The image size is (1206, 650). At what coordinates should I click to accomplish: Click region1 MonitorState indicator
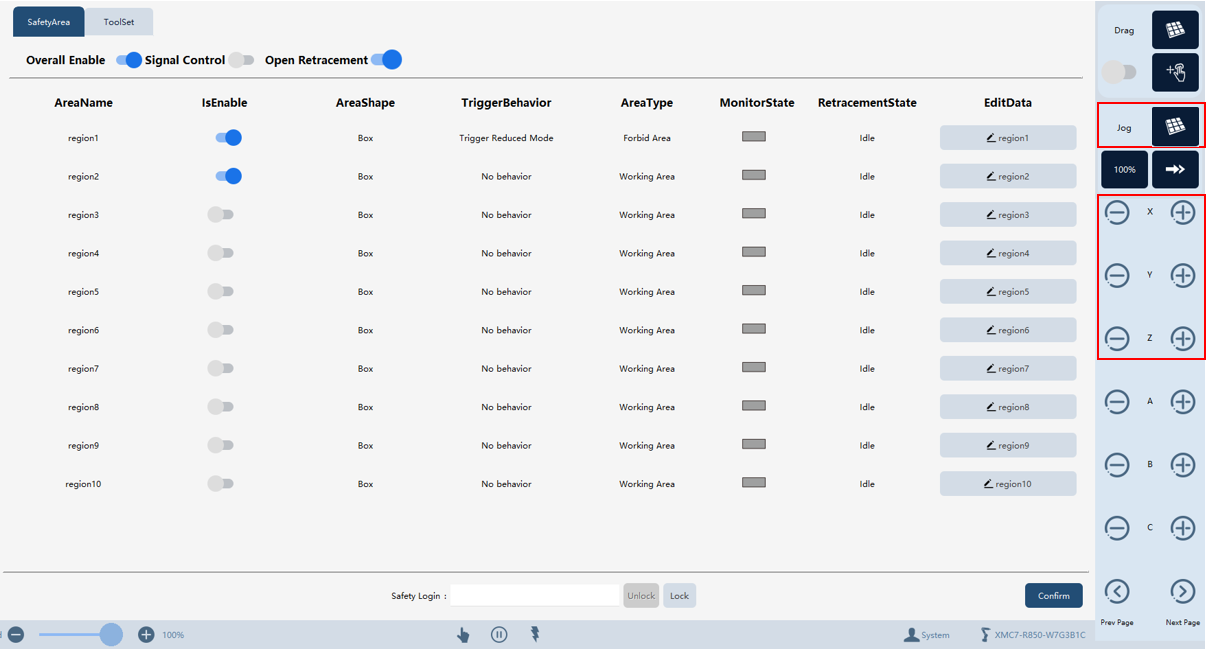tap(754, 136)
